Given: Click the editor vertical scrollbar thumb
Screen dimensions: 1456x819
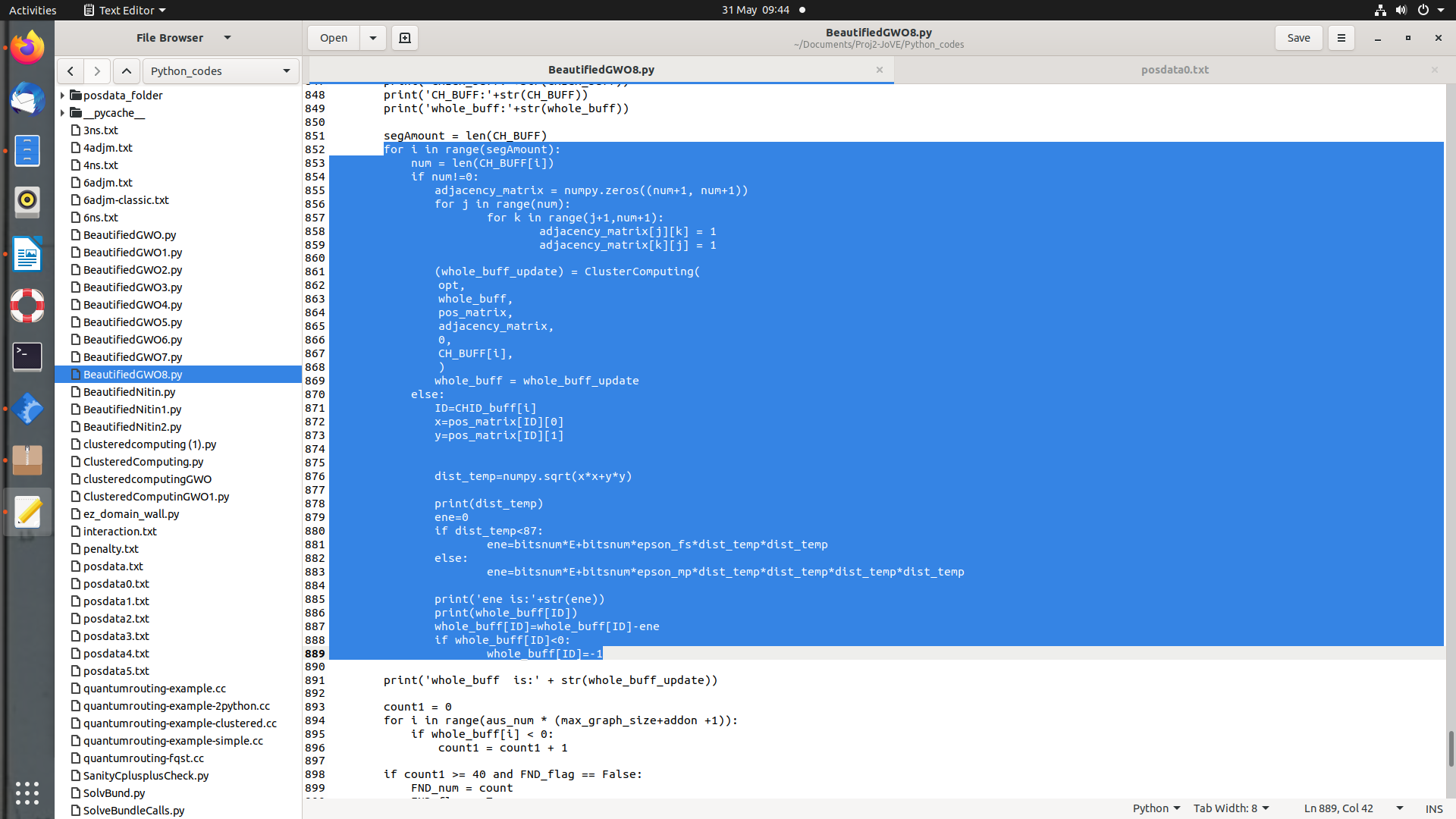Looking at the screenshot, I should coord(1450,748).
